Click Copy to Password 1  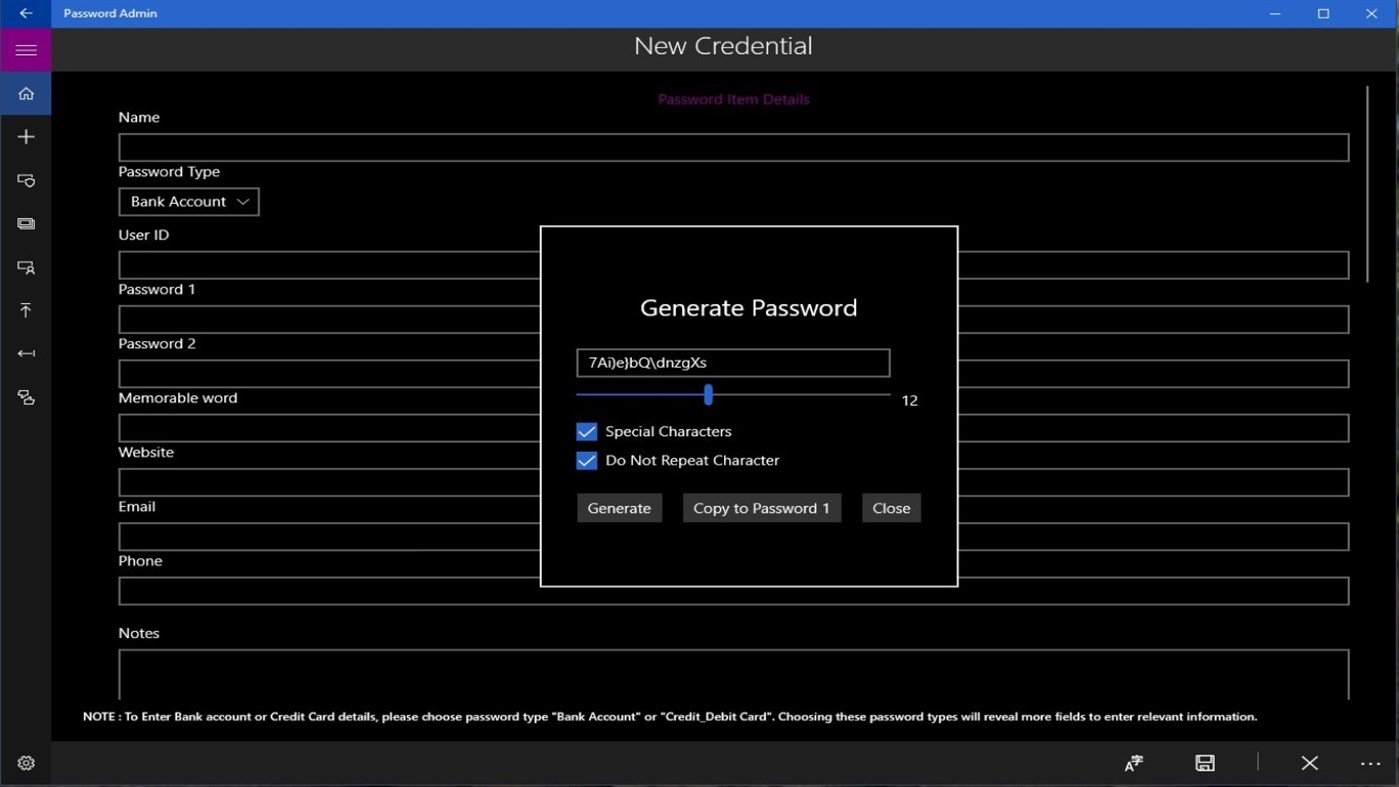[x=761, y=507]
